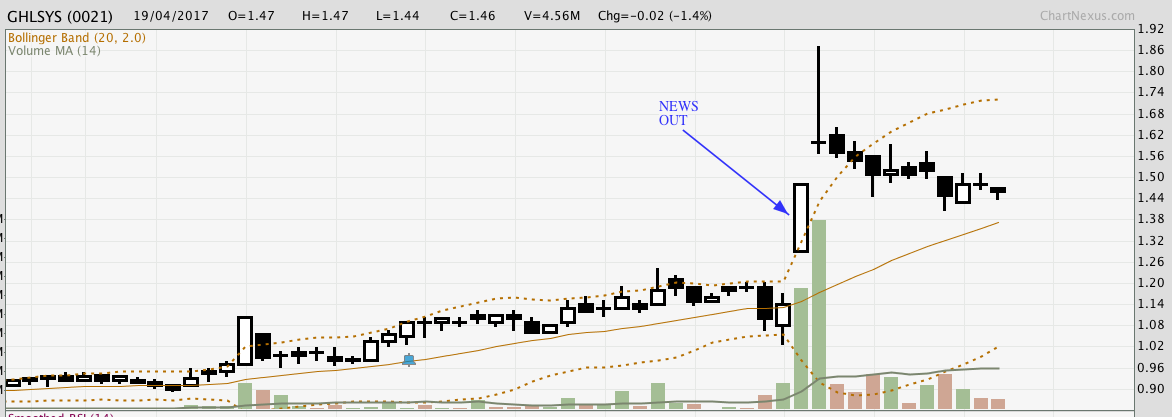Select the blue arrow annotation pointing at the candle
Screen dimensions: 1172x417
pyautogui.click(x=735, y=171)
